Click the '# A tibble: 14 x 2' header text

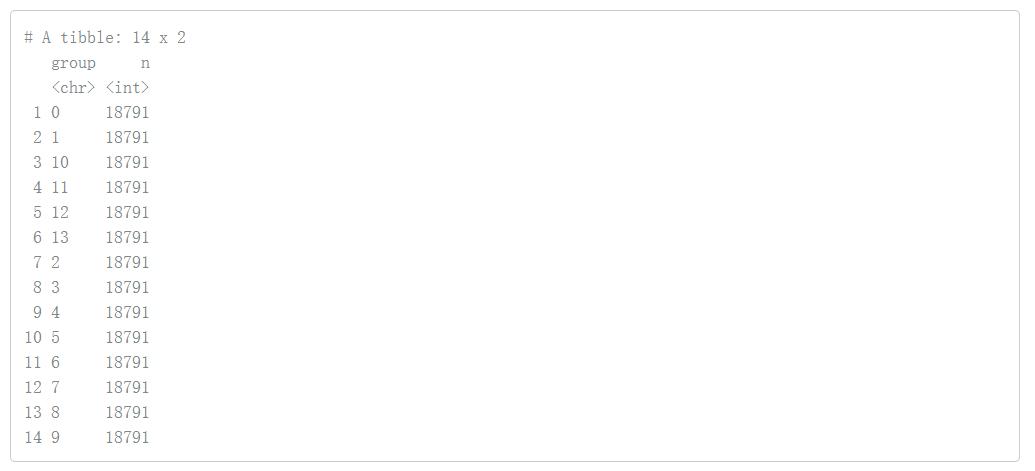click(105, 38)
